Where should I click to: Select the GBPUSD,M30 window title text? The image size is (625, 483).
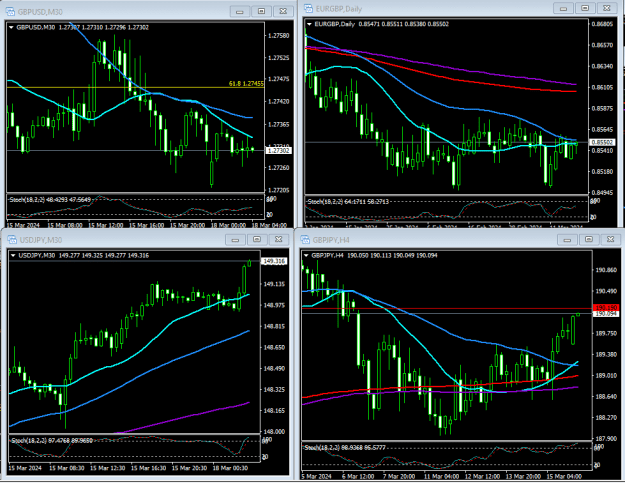tap(40, 12)
